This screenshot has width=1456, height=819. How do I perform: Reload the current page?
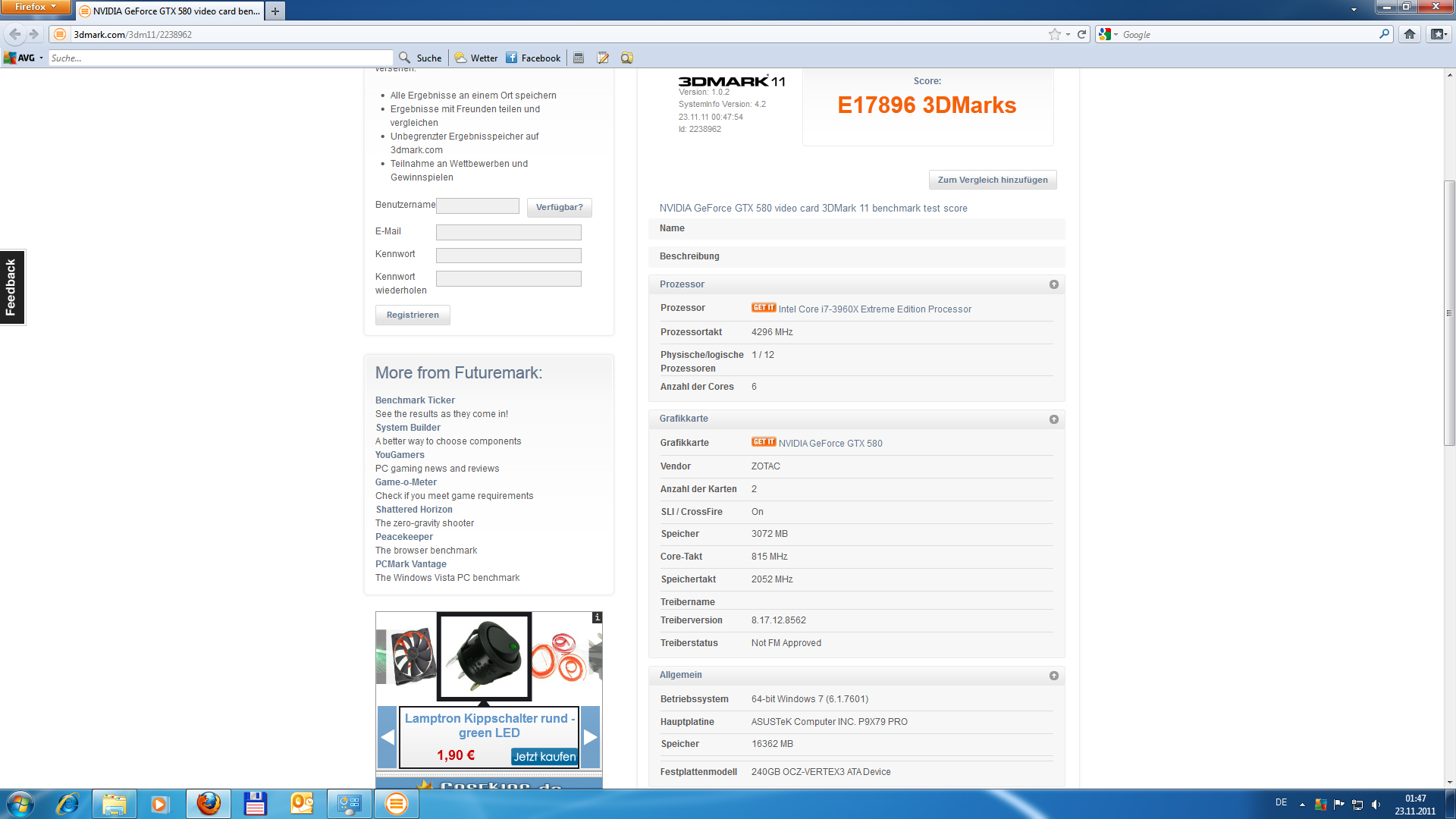(x=1082, y=34)
